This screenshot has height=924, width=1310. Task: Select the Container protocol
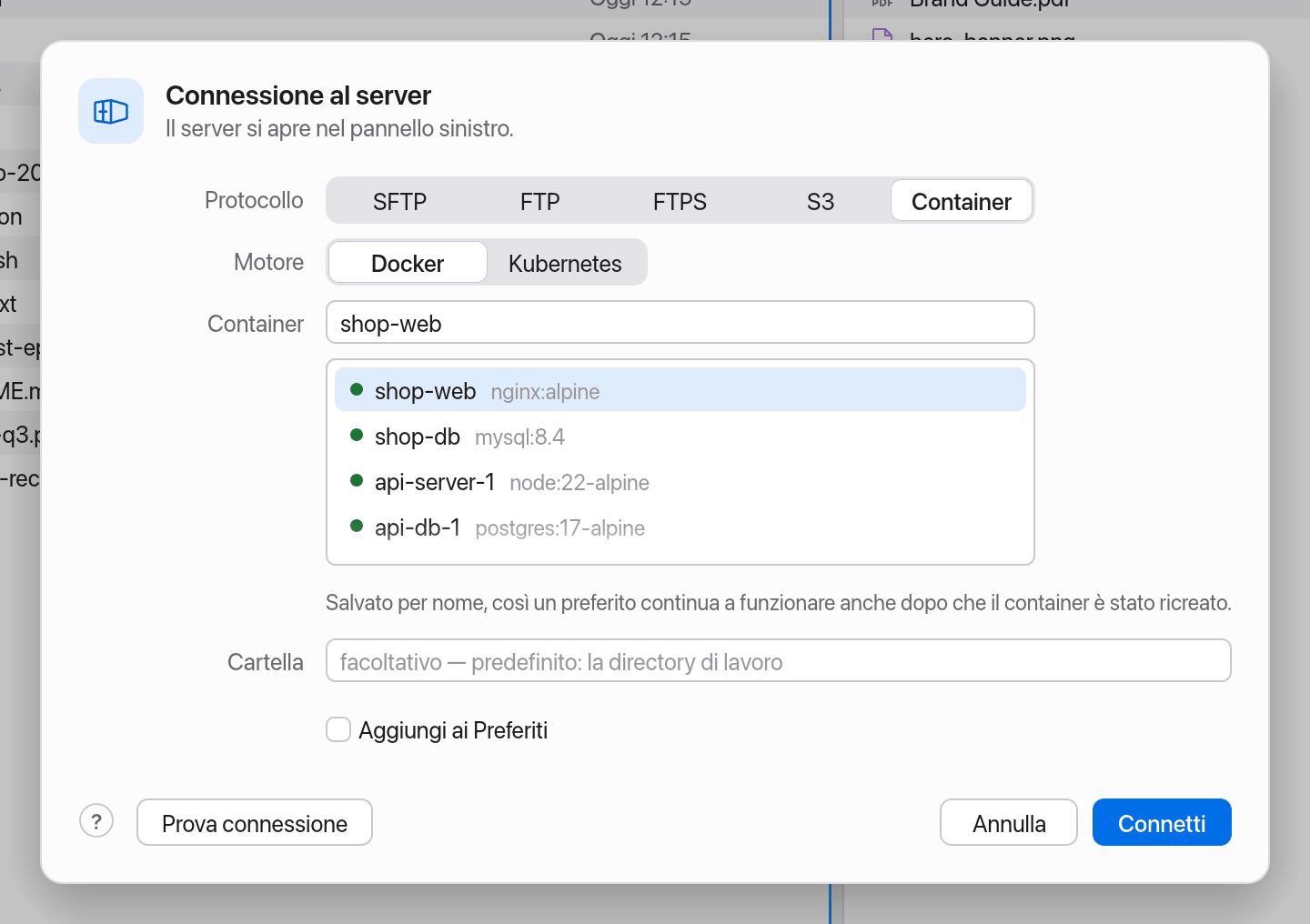962,201
